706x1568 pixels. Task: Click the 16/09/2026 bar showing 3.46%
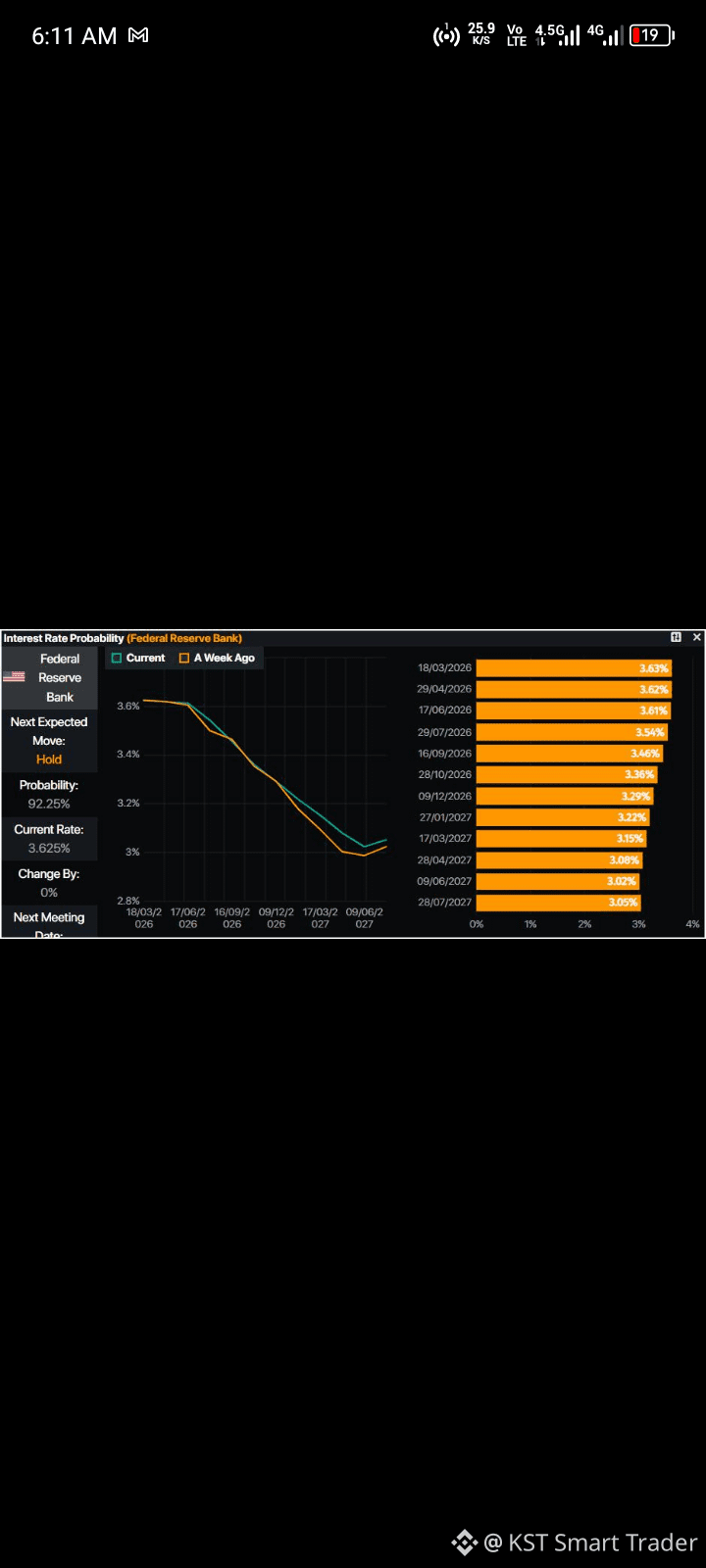570,754
